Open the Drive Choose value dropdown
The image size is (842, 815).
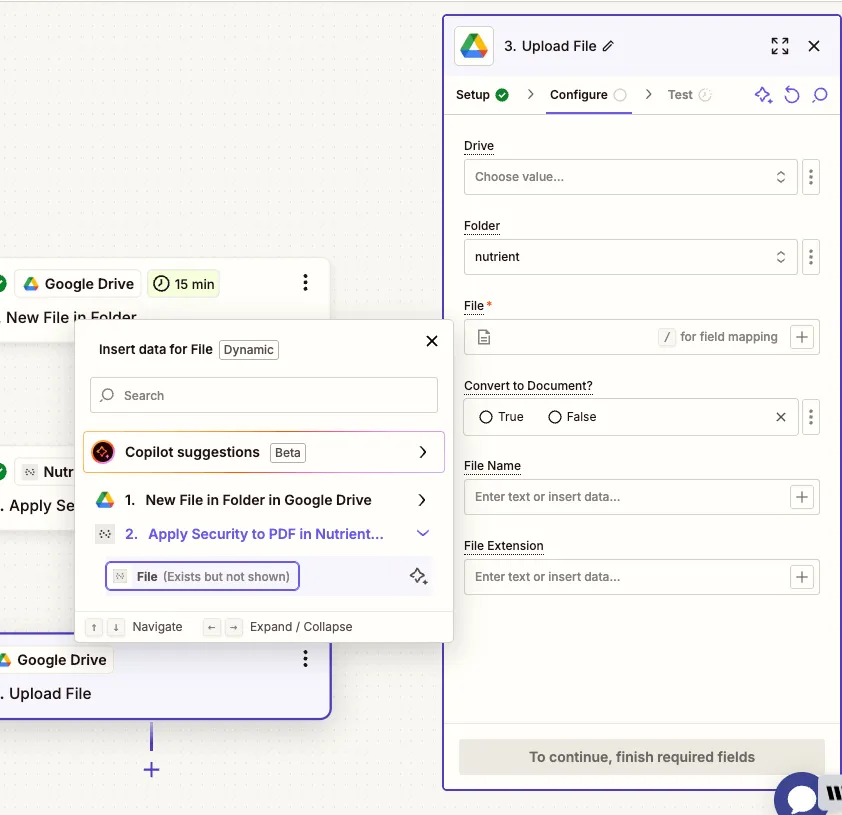pos(630,177)
